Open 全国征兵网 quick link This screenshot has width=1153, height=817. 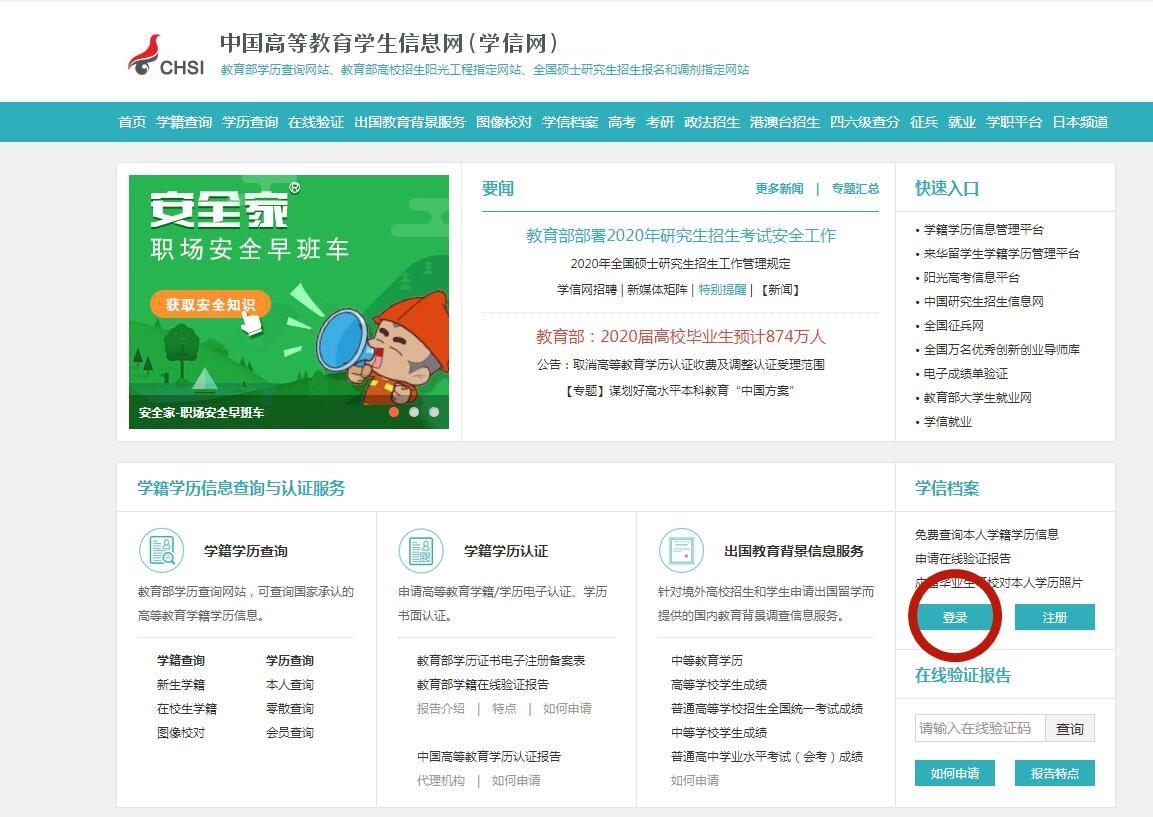click(954, 326)
